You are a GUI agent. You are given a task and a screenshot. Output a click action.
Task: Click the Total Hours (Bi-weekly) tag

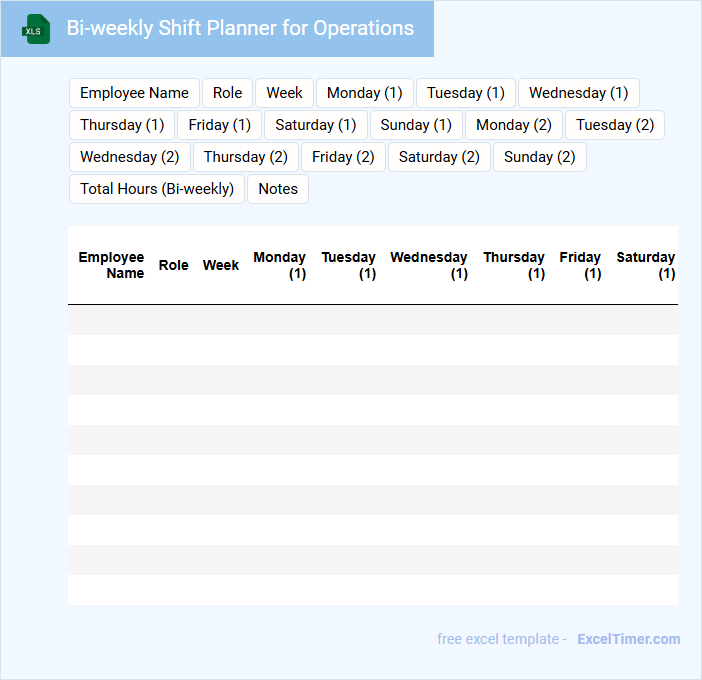(156, 189)
